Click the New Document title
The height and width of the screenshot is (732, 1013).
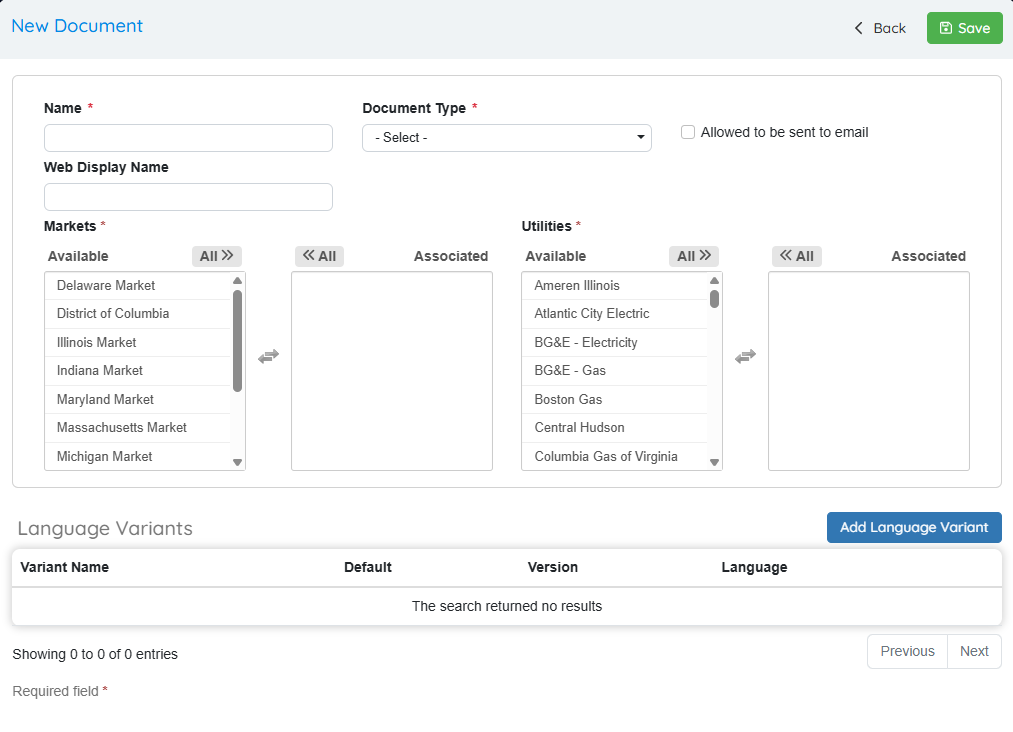point(77,26)
